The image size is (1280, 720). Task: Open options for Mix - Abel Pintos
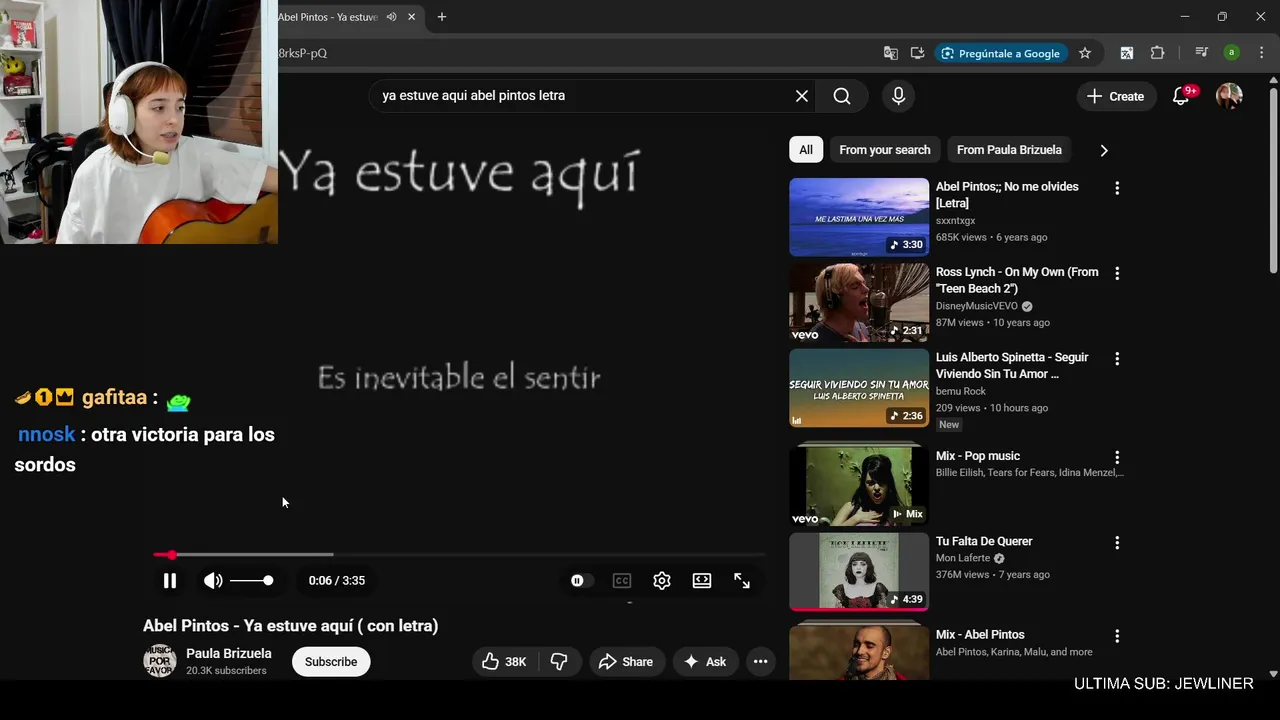1117,635
